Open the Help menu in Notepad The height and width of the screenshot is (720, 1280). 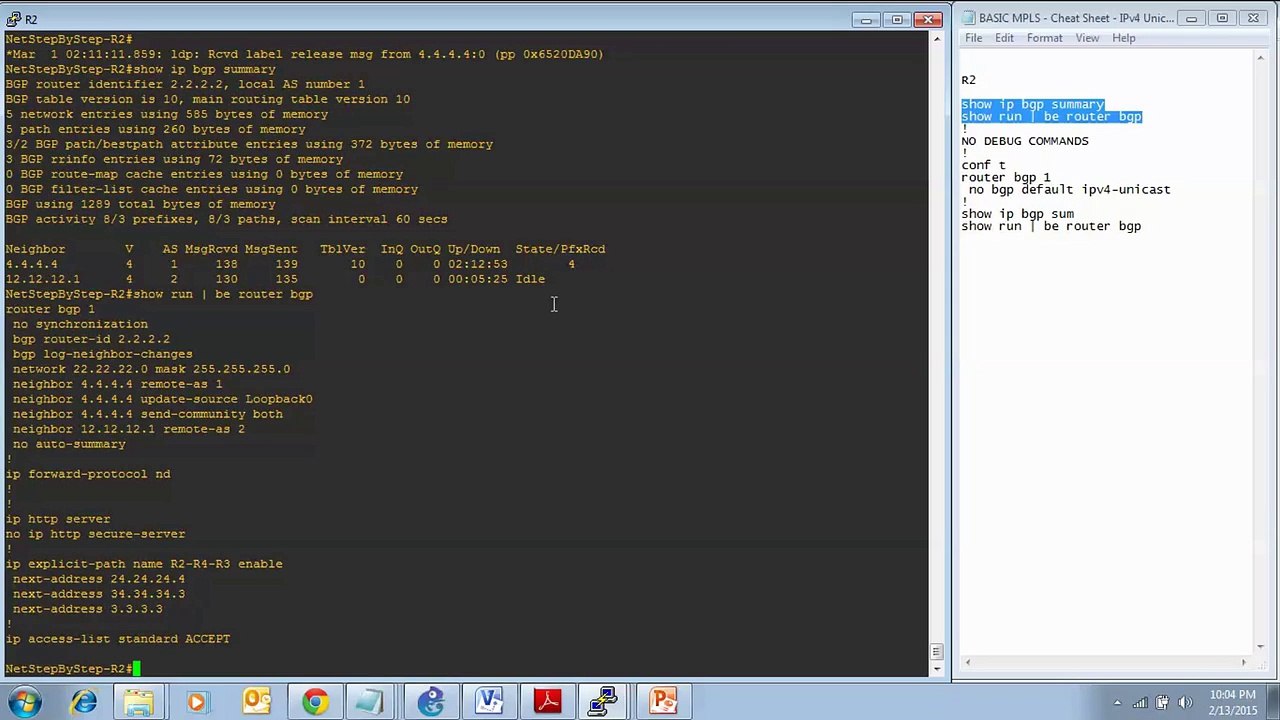coord(1124,38)
